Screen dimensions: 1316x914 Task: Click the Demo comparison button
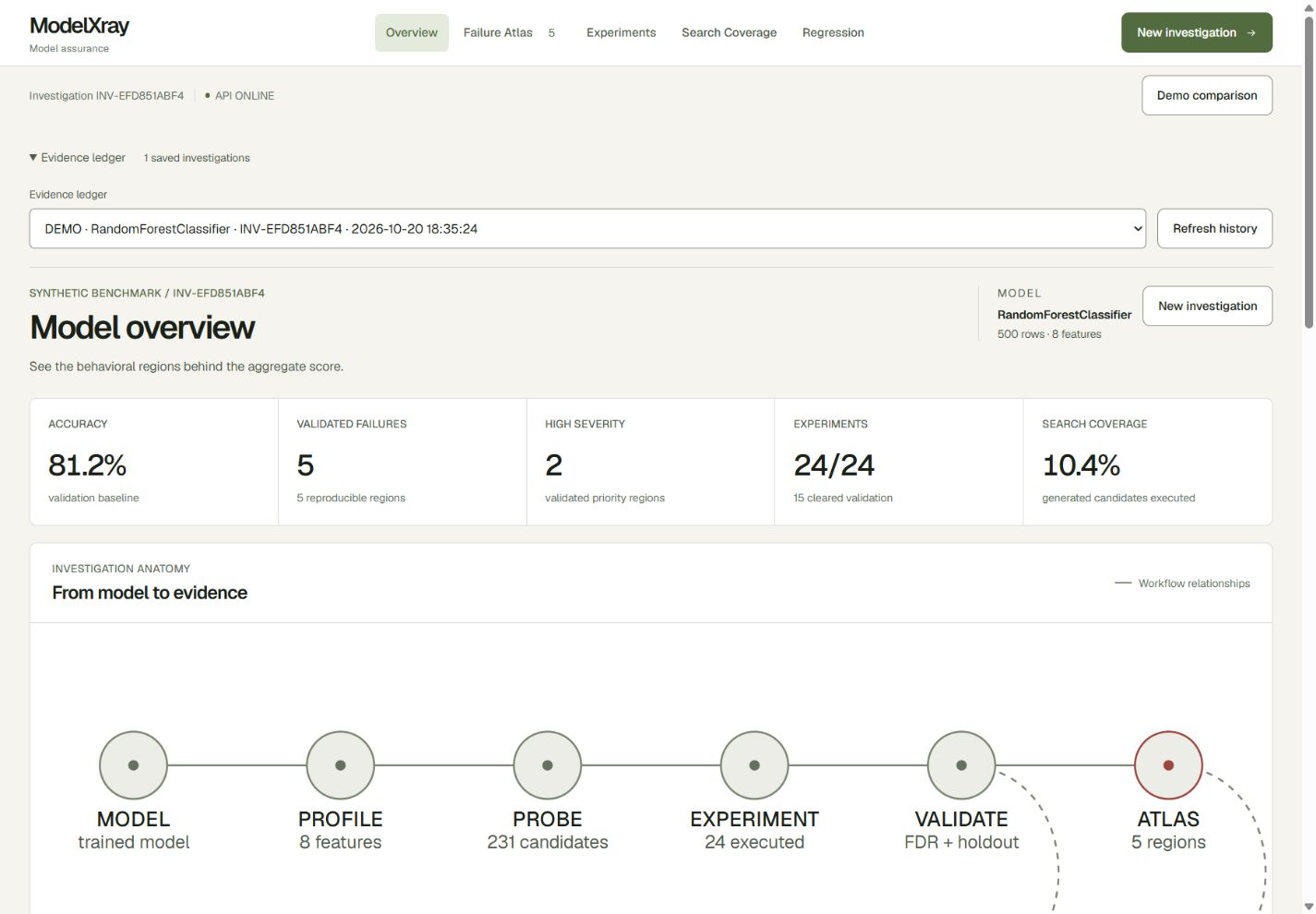[1207, 95]
